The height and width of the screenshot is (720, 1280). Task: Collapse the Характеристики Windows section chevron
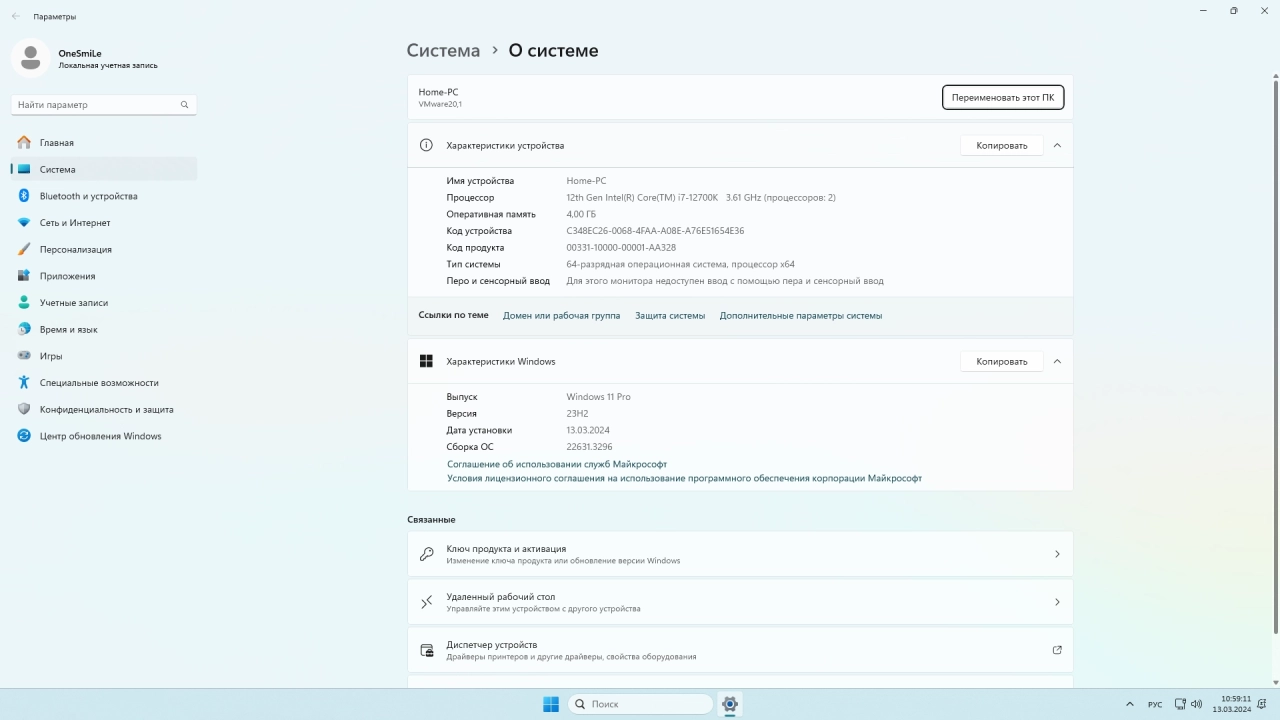(1057, 361)
